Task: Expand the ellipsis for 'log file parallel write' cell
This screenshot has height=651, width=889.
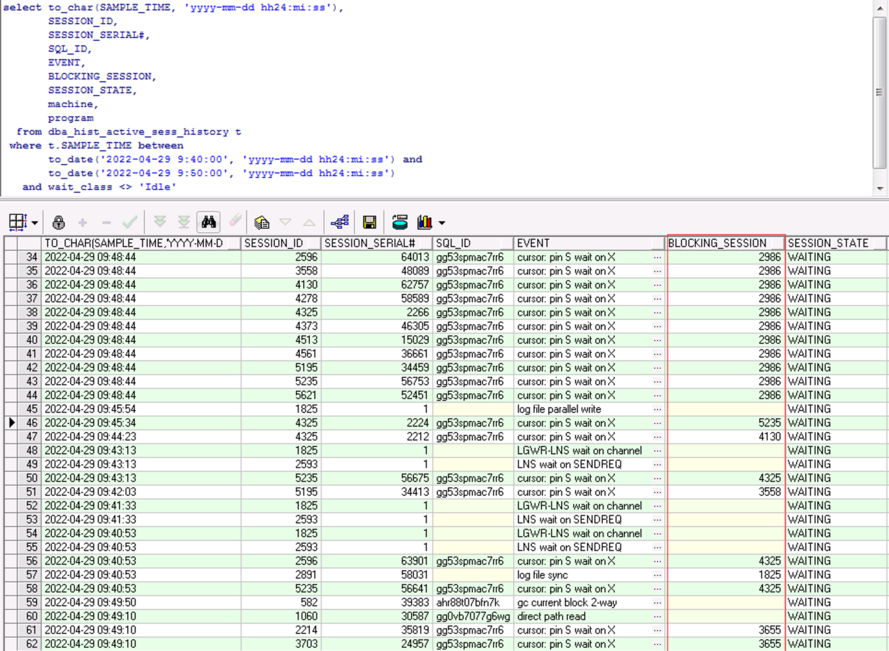Action: click(x=657, y=409)
